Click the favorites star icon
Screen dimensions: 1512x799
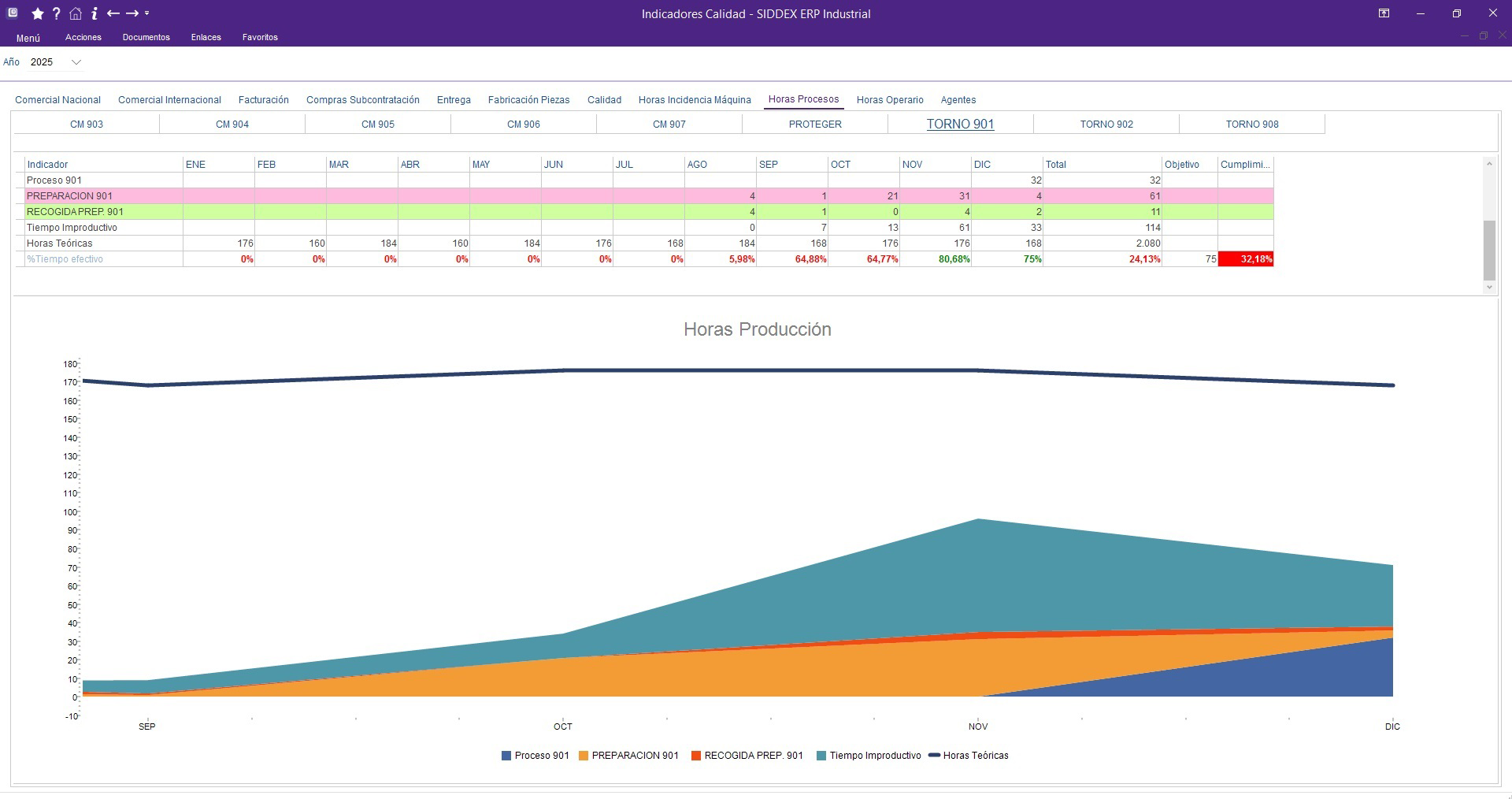point(37,13)
